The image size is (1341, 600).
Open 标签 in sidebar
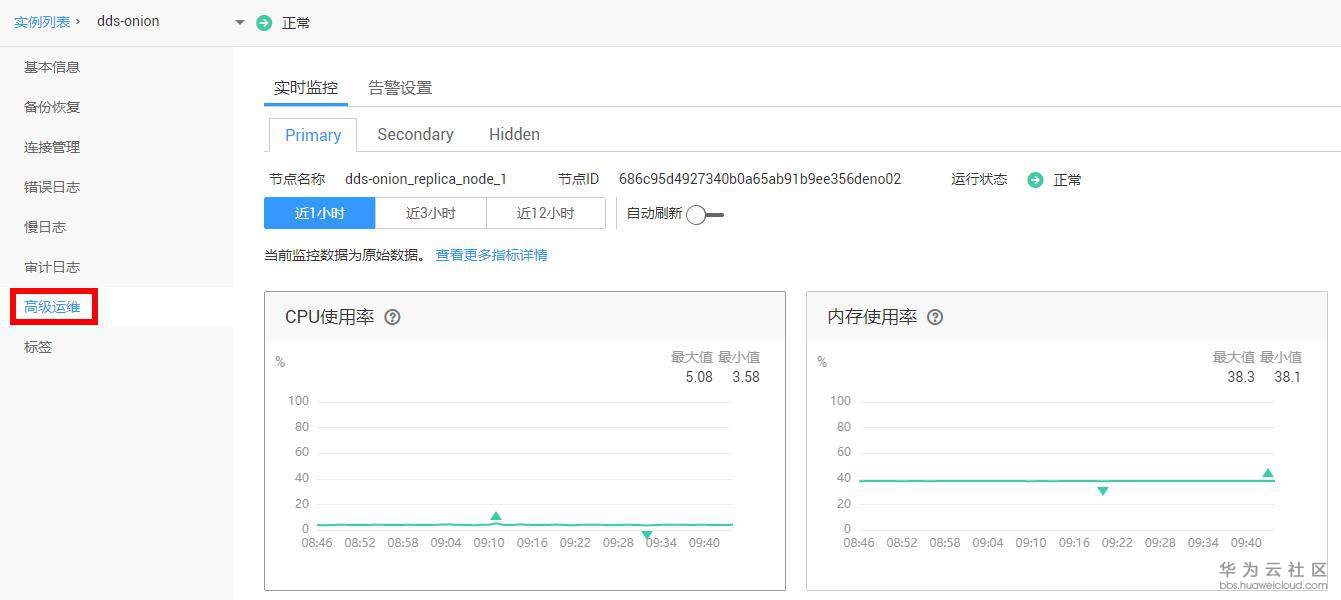click(38, 347)
